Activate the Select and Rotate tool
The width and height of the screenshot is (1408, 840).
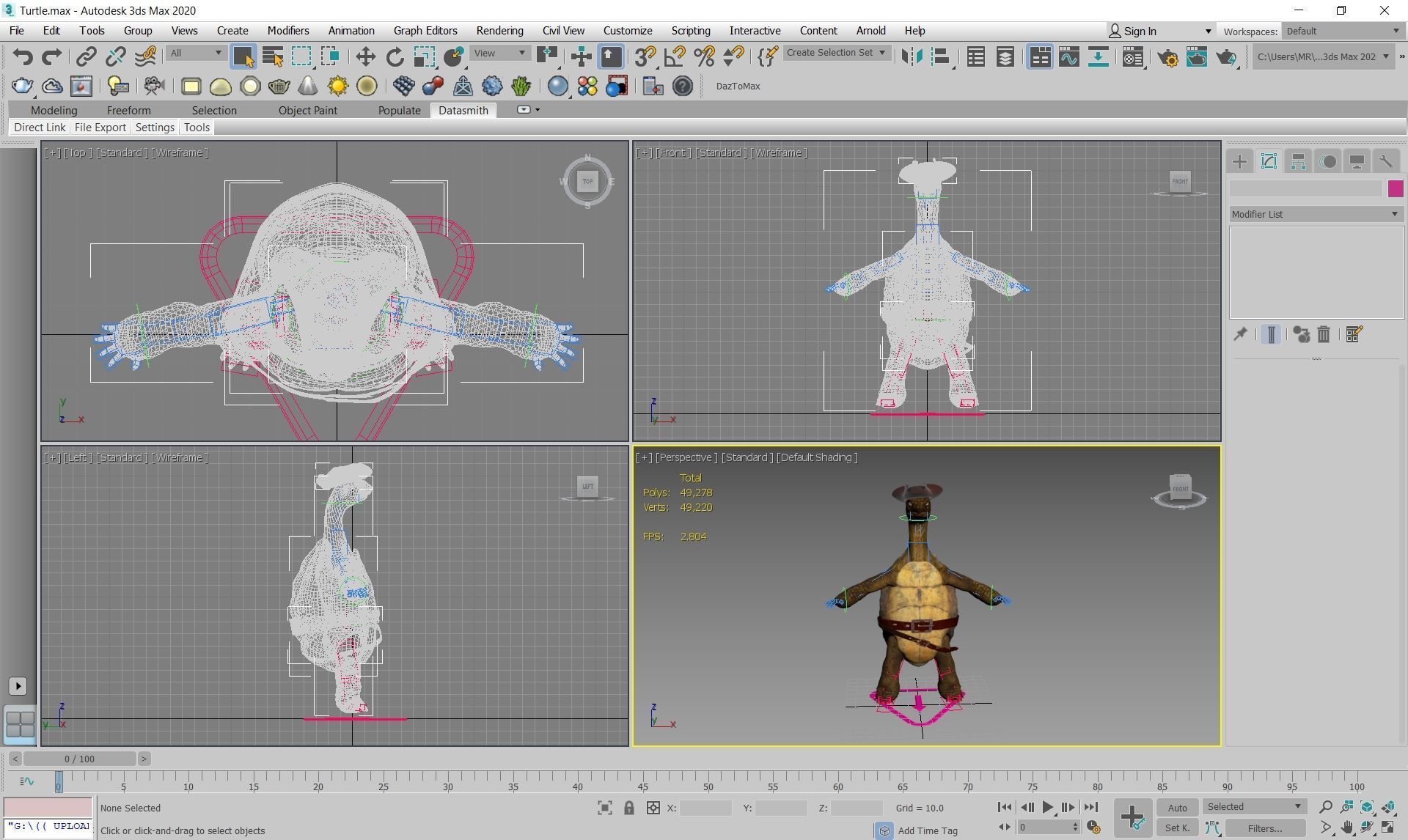pyautogui.click(x=395, y=56)
